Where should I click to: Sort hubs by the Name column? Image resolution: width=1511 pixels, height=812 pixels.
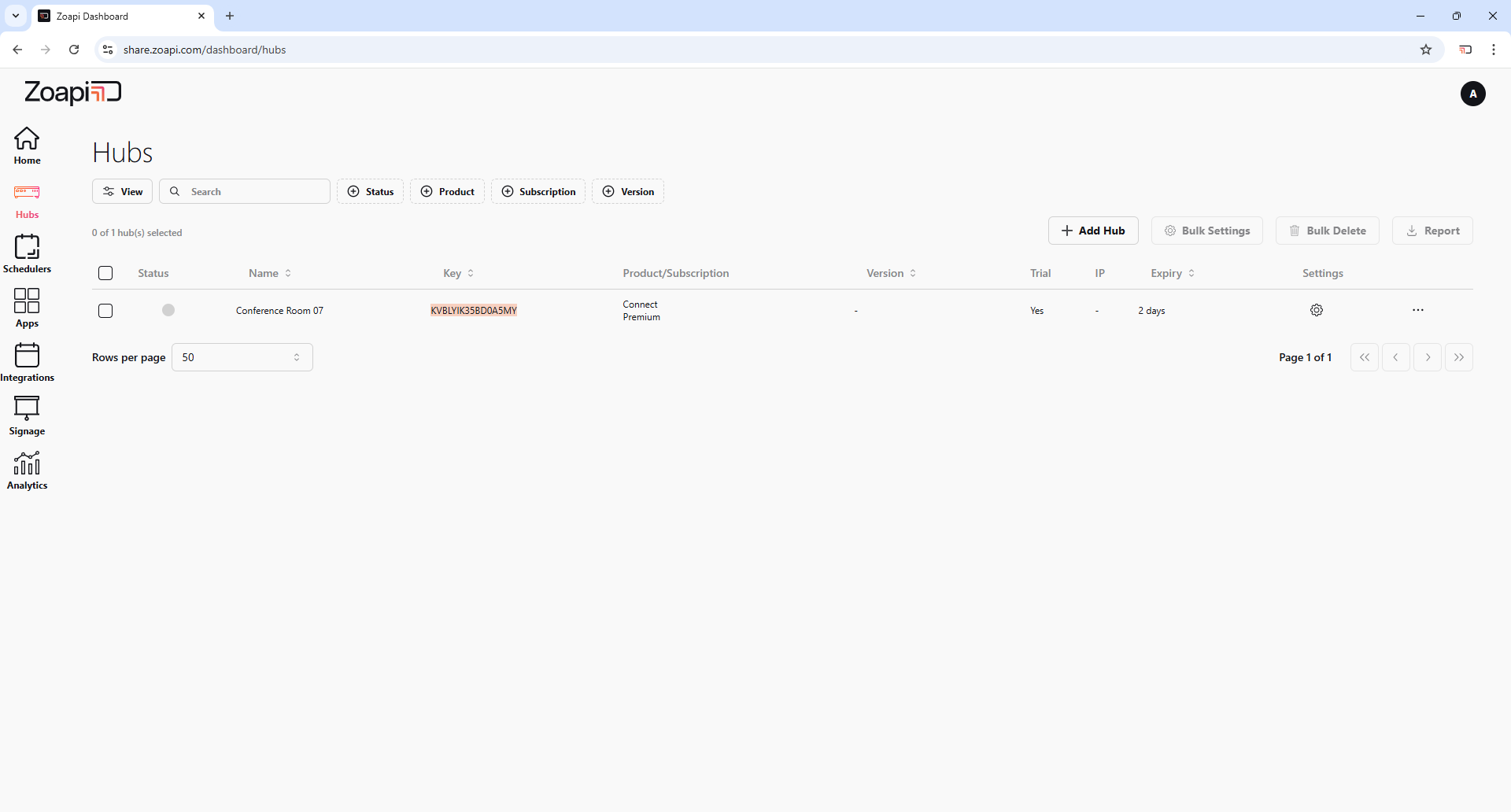coord(270,273)
